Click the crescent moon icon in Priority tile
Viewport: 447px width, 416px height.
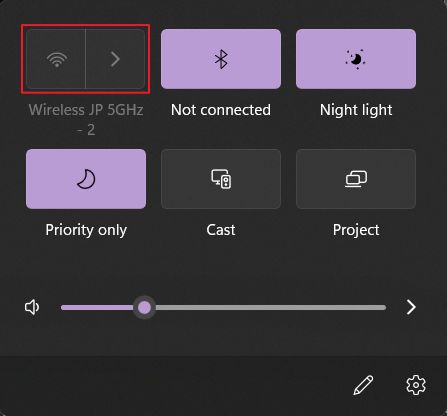pos(86,179)
